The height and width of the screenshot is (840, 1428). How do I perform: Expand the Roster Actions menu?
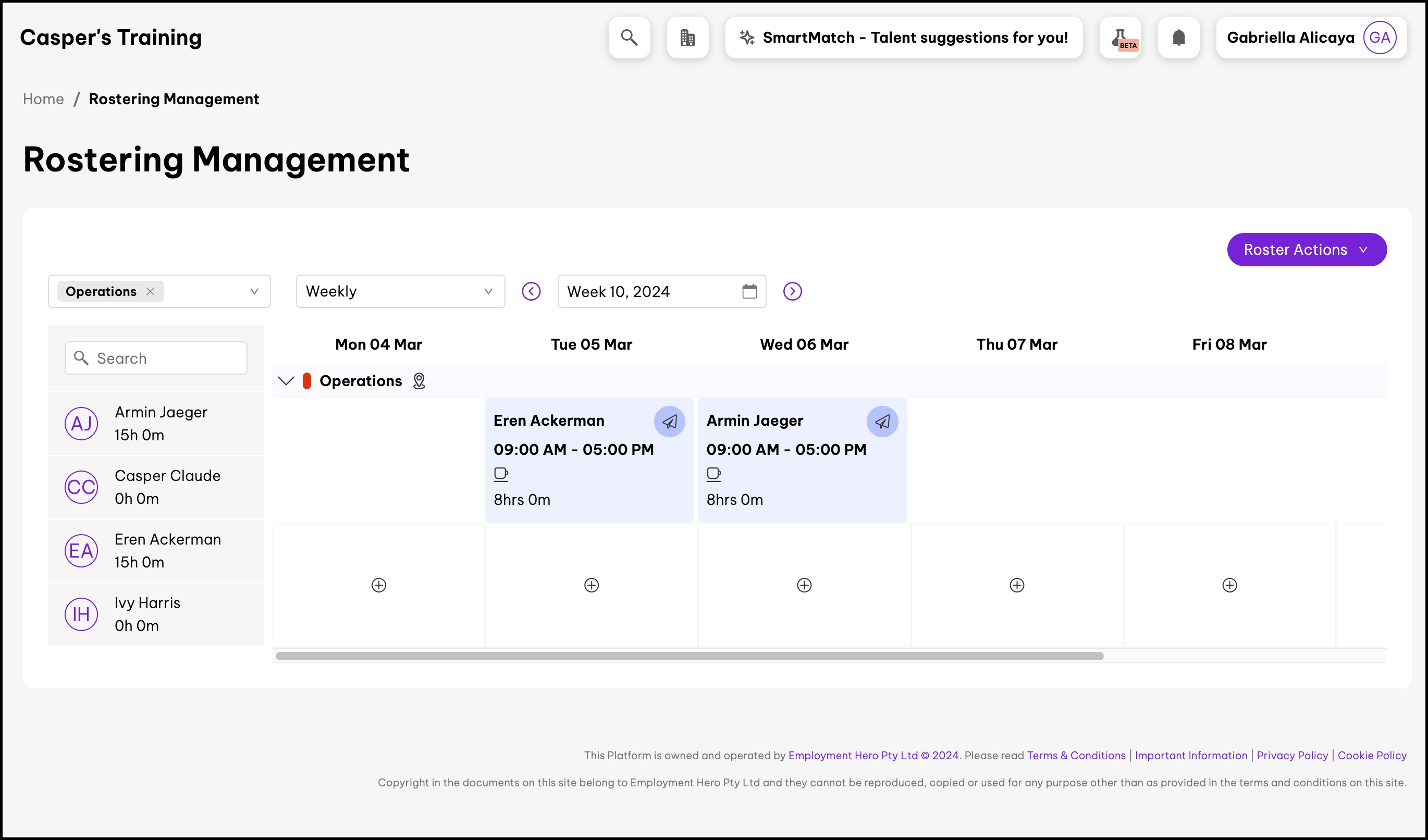tap(1306, 250)
